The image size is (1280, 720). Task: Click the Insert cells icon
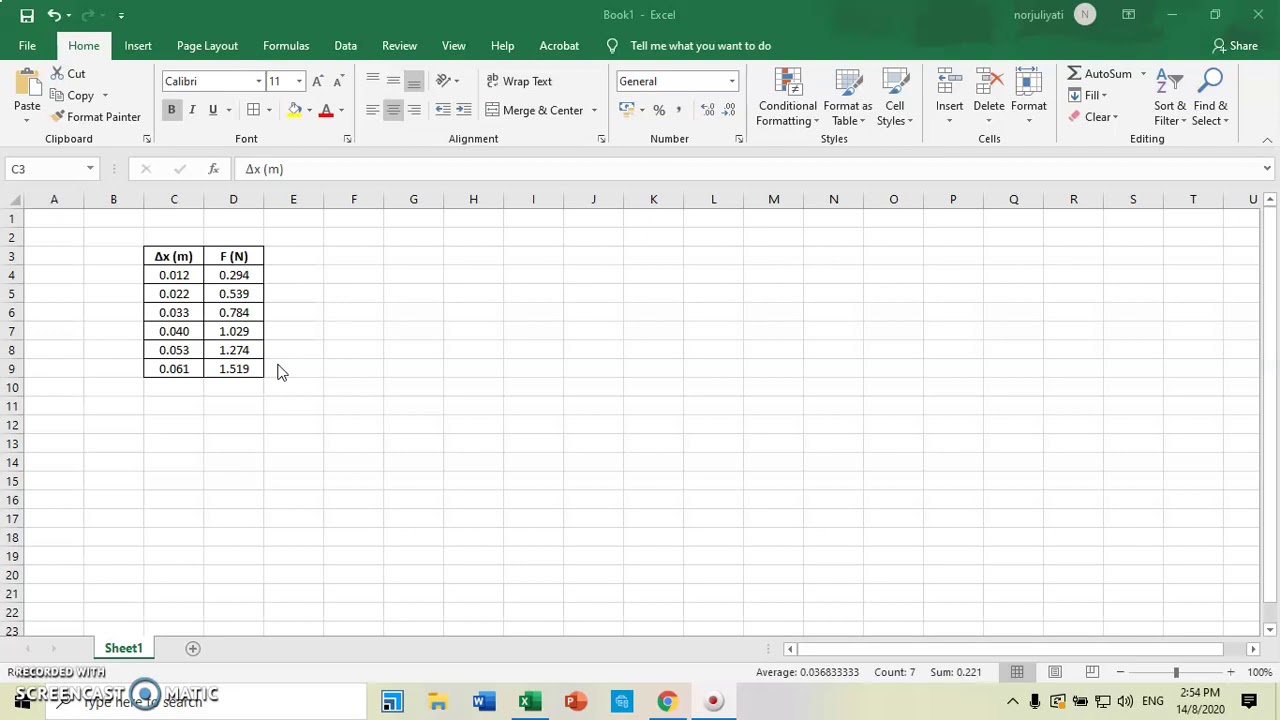click(949, 83)
